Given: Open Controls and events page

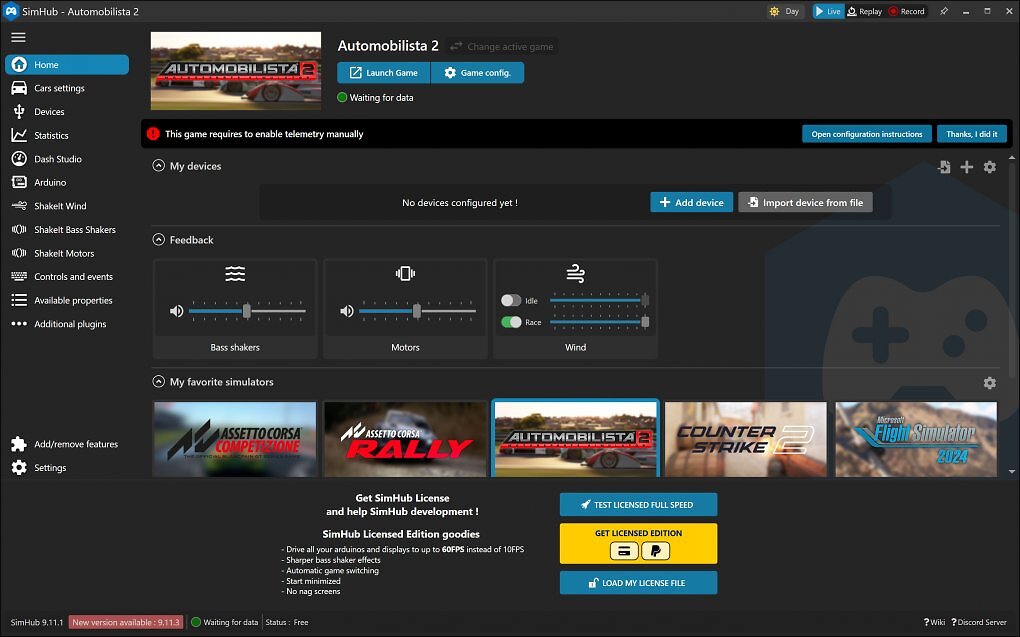Looking at the screenshot, I should (x=66, y=277).
